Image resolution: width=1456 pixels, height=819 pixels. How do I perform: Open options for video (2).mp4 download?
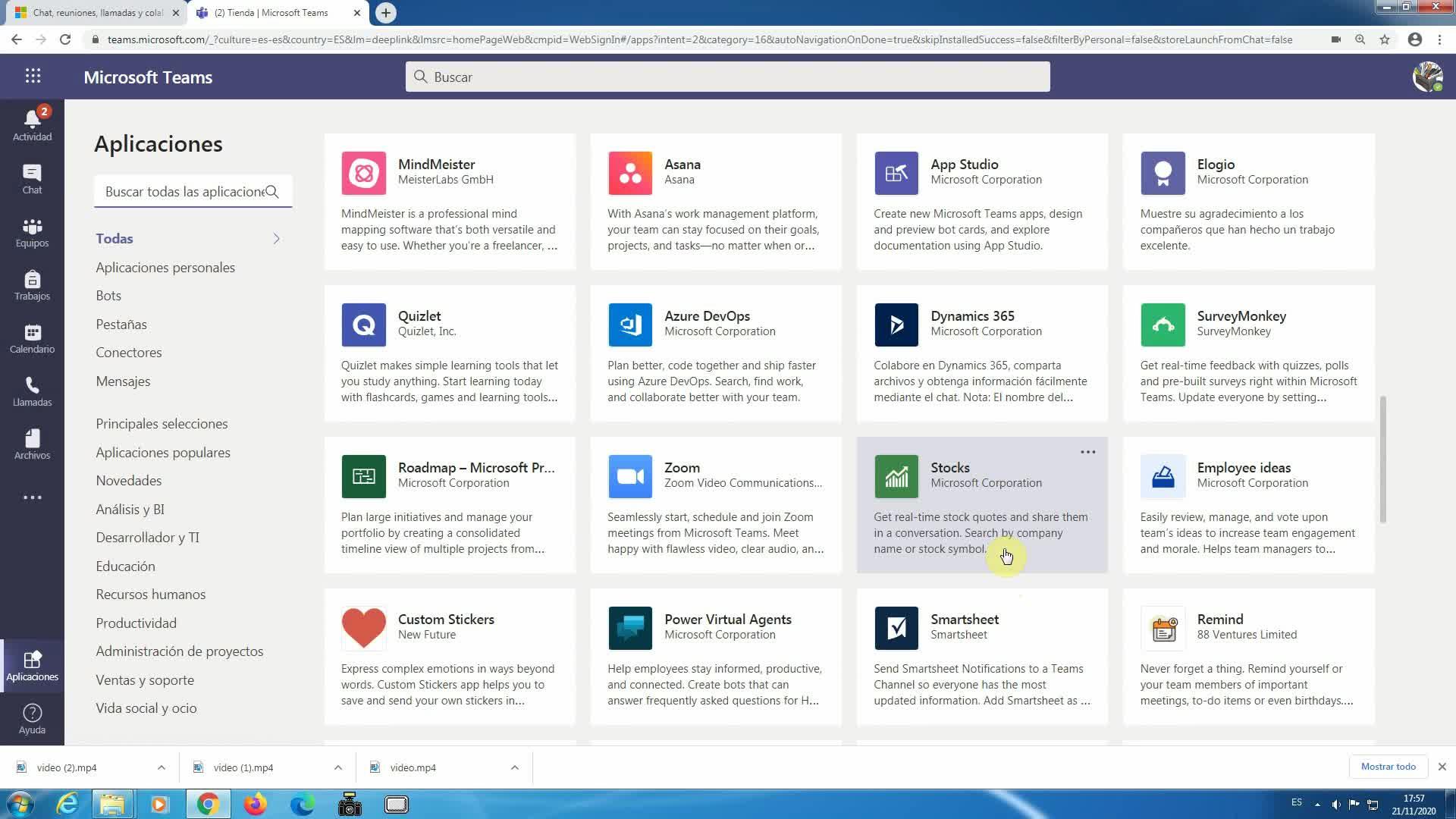coord(161,767)
